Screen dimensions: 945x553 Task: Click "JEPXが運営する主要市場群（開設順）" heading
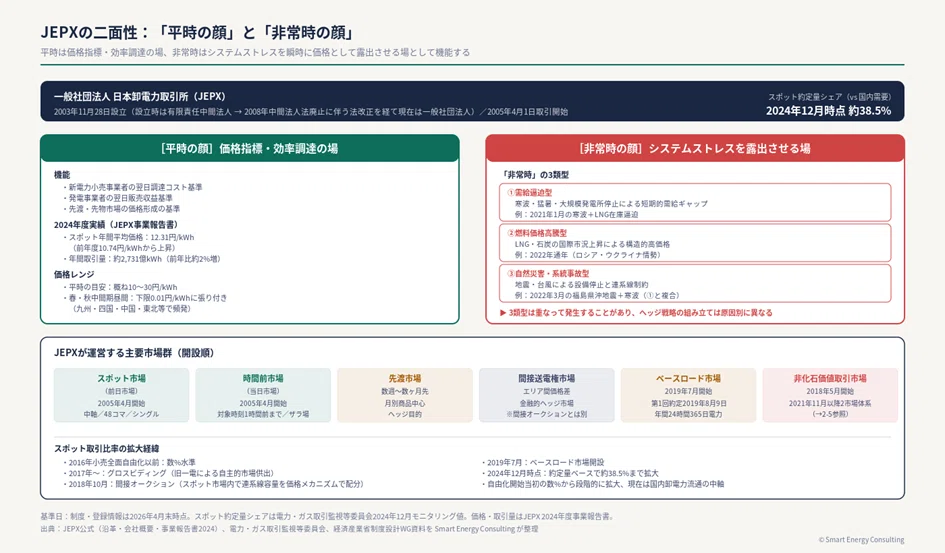point(134,353)
